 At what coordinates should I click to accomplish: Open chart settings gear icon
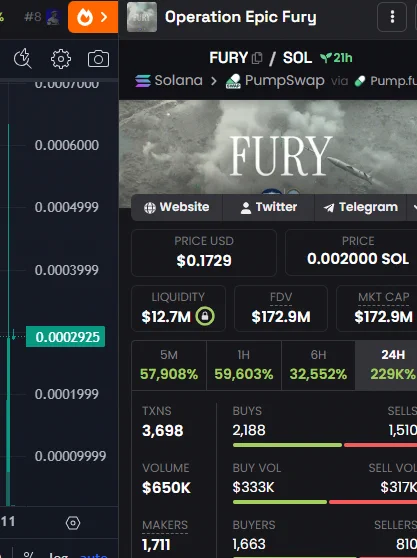[61, 59]
